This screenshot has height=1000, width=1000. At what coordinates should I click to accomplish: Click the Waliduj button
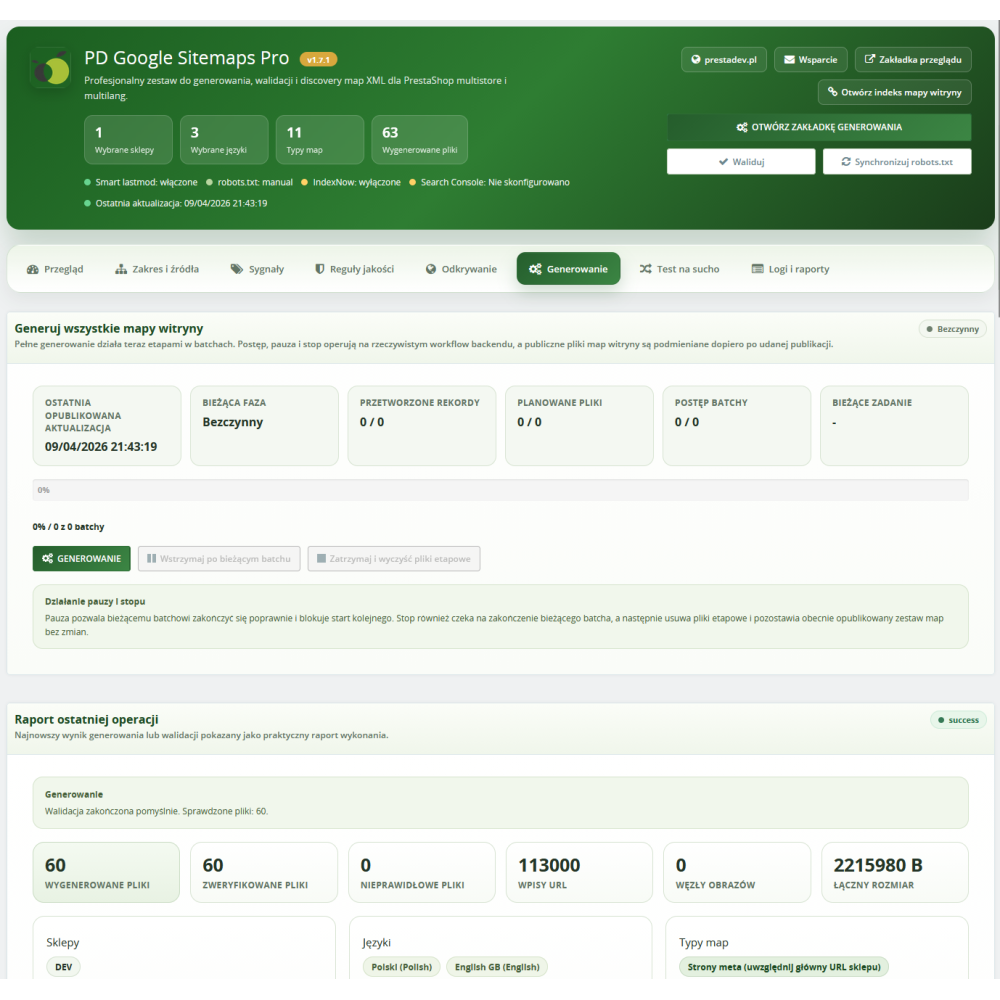point(741,162)
